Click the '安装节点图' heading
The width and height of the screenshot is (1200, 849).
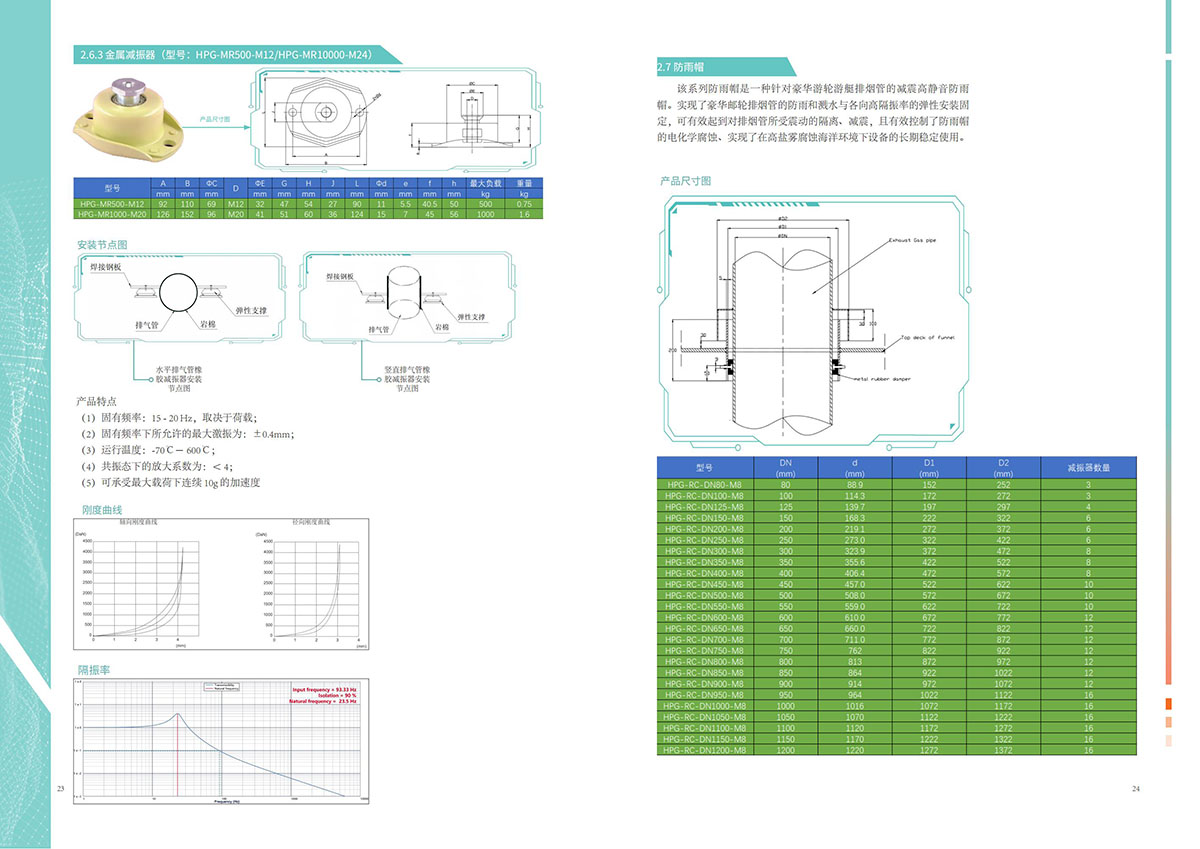pyautogui.click(x=101, y=245)
